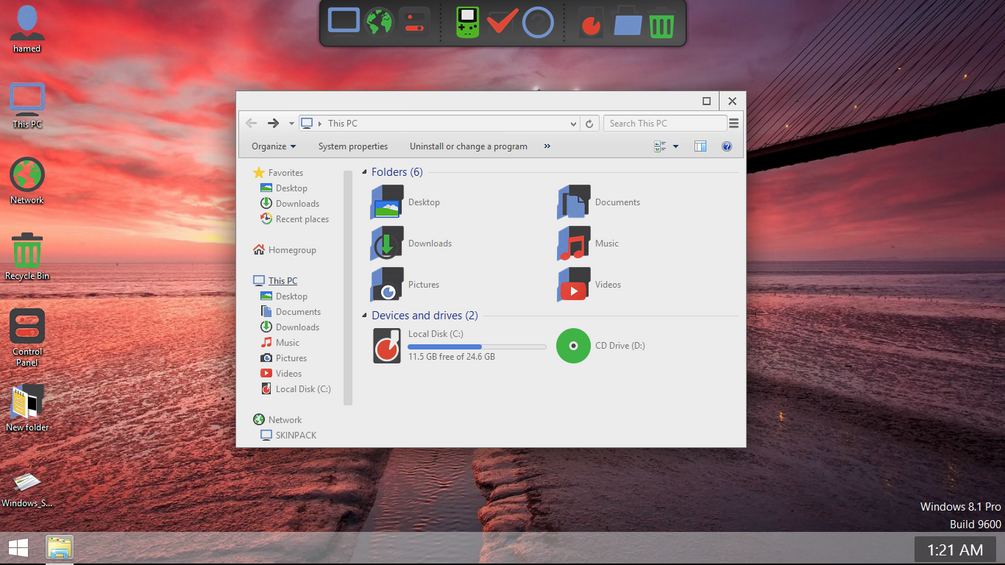The image size is (1005, 565).
Task: Select the New folder desktop icon
Action: tap(27, 408)
